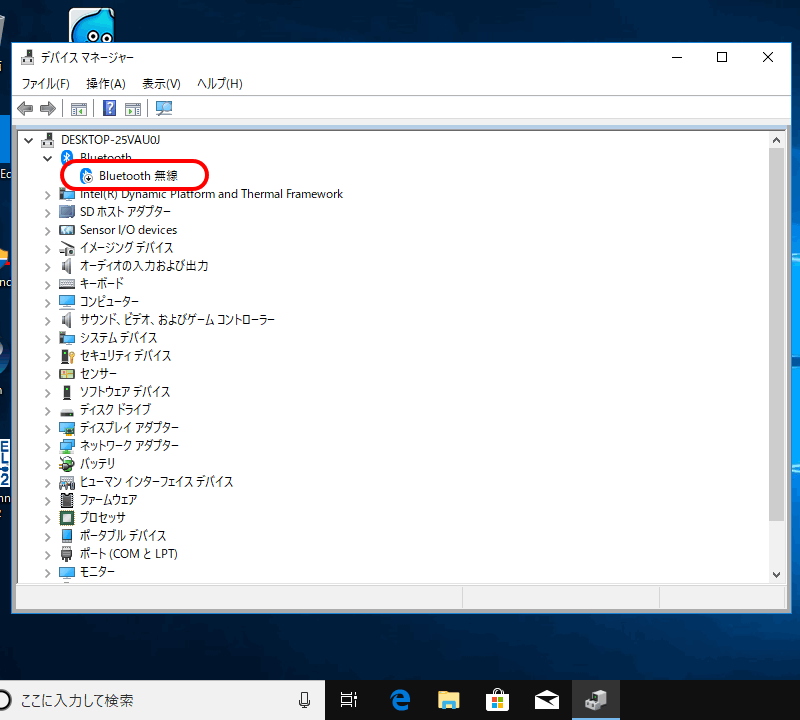Click the show/hide console tree toolbar icon

[x=79, y=108]
